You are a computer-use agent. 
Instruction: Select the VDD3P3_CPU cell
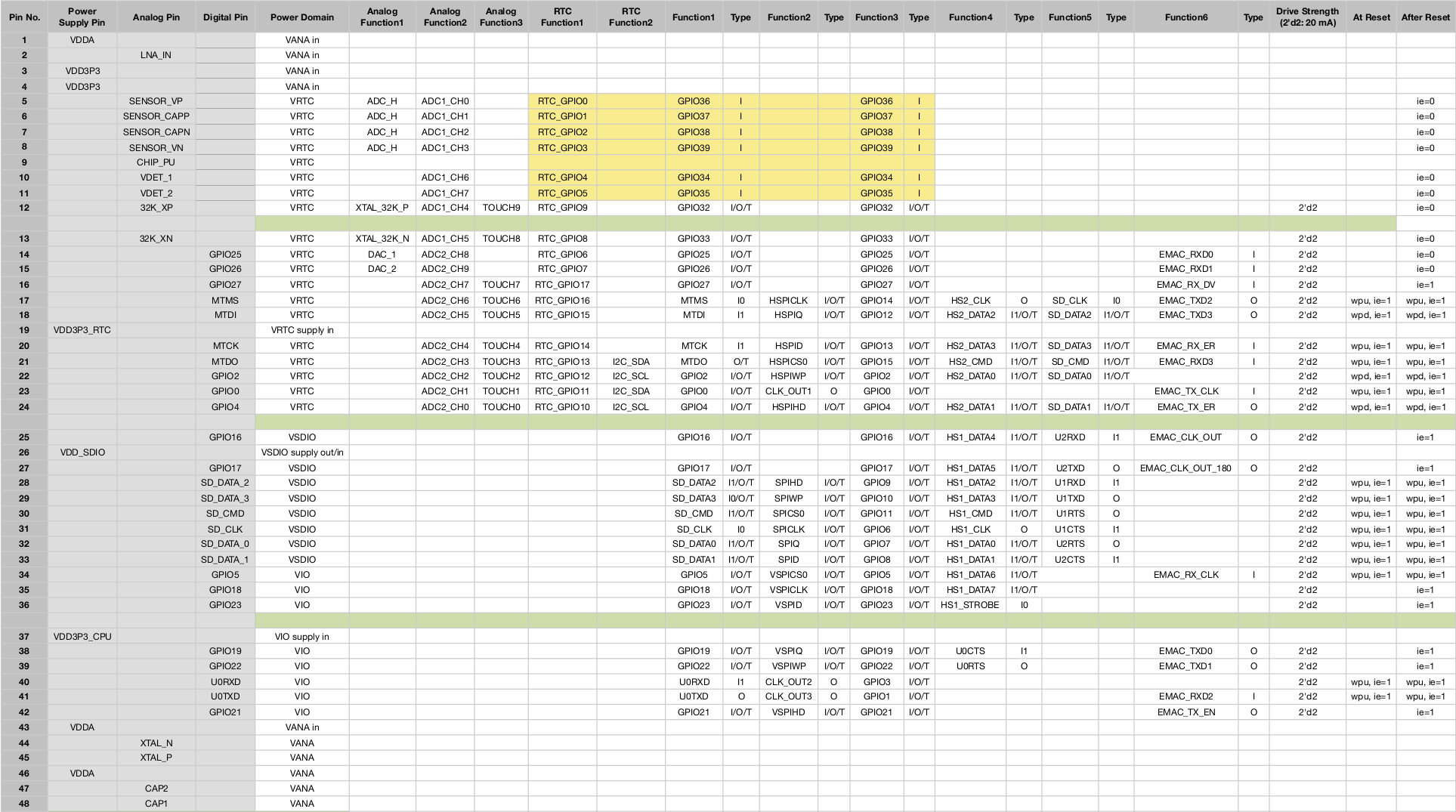(x=82, y=637)
